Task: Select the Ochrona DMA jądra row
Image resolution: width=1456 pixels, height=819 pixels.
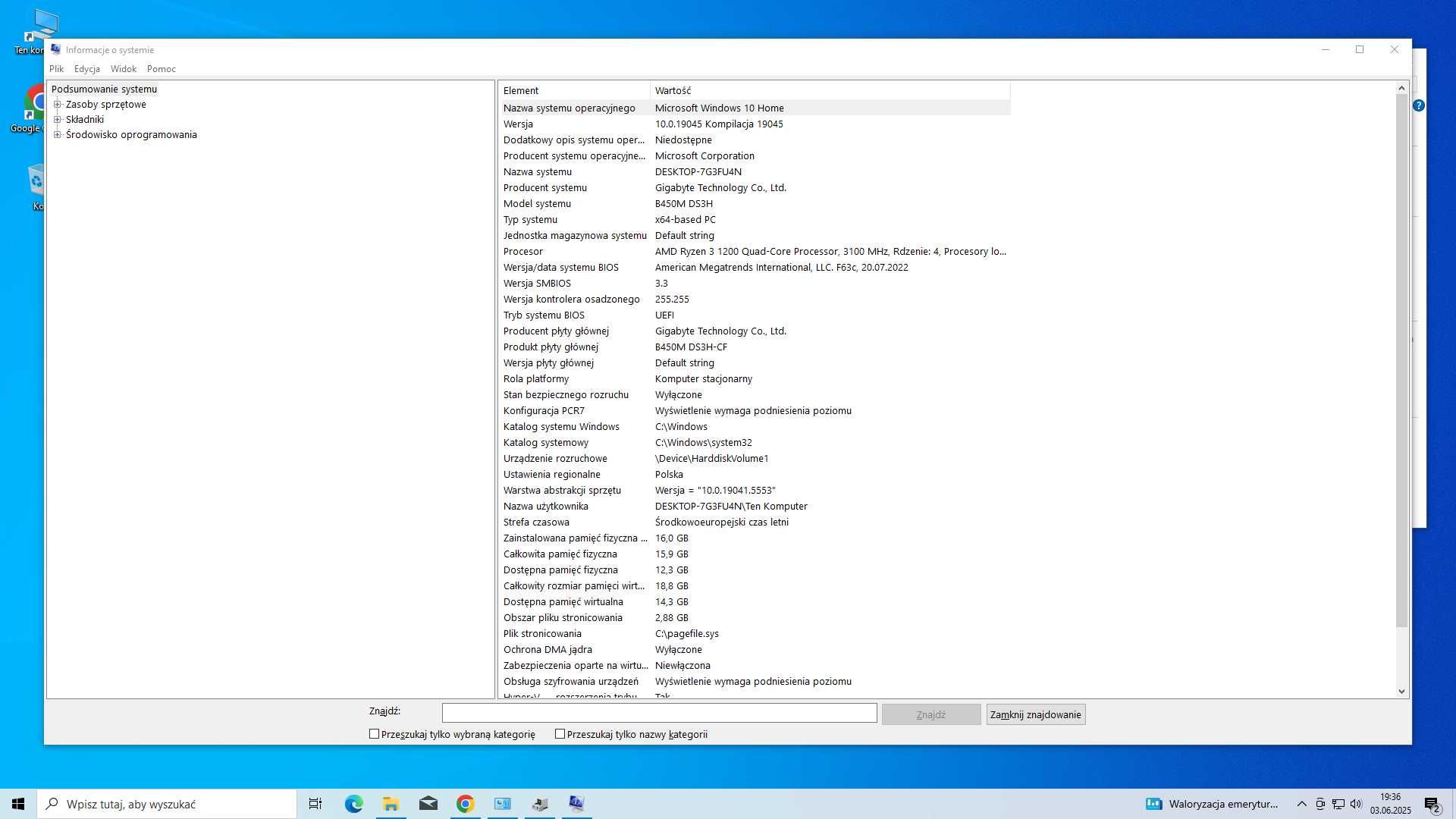Action: point(755,649)
